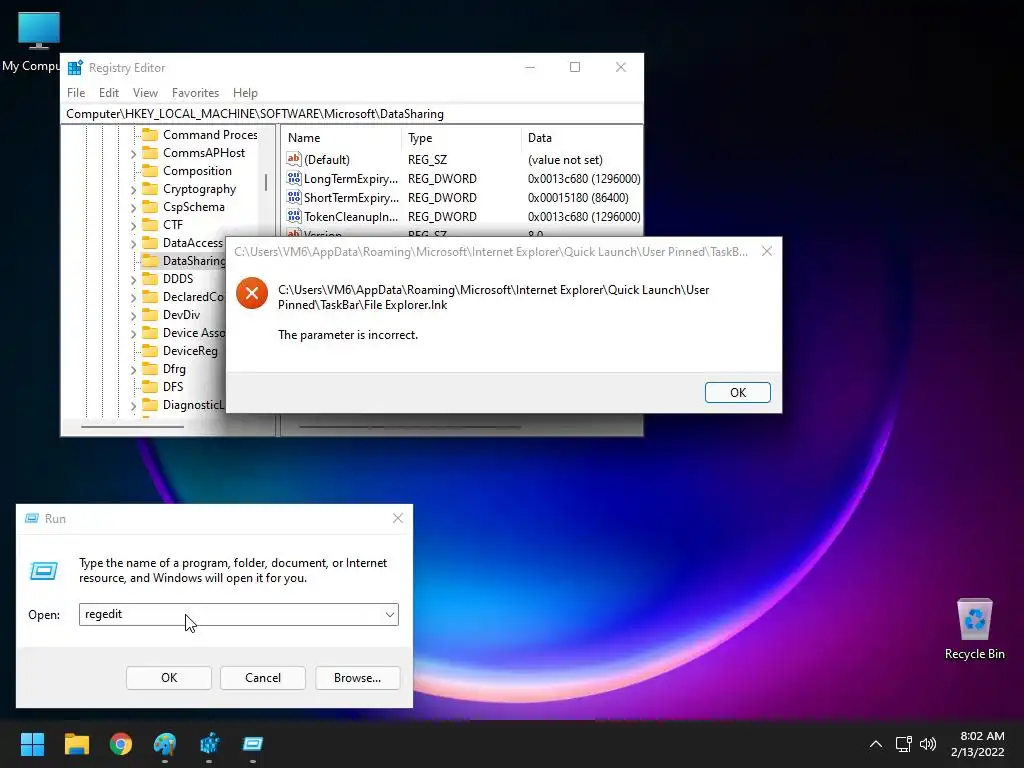This screenshot has width=1024, height=768.
Task: Select the DeviceReg key
Action: [x=190, y=351]
